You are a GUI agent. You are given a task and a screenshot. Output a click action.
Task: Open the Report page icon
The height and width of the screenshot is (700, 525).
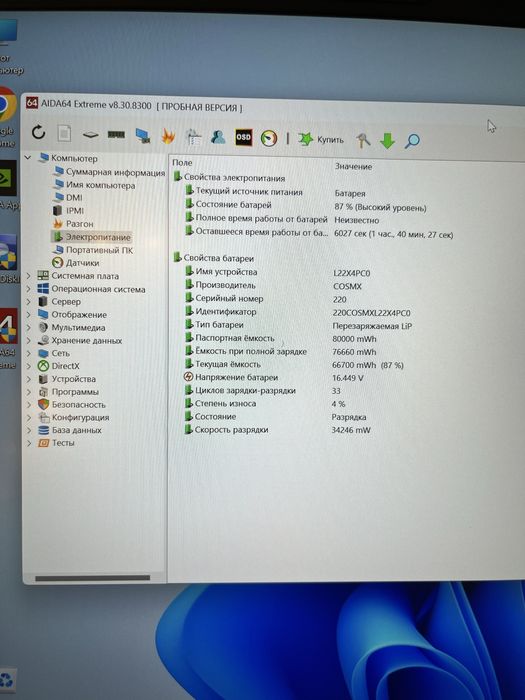coord(64,133)
